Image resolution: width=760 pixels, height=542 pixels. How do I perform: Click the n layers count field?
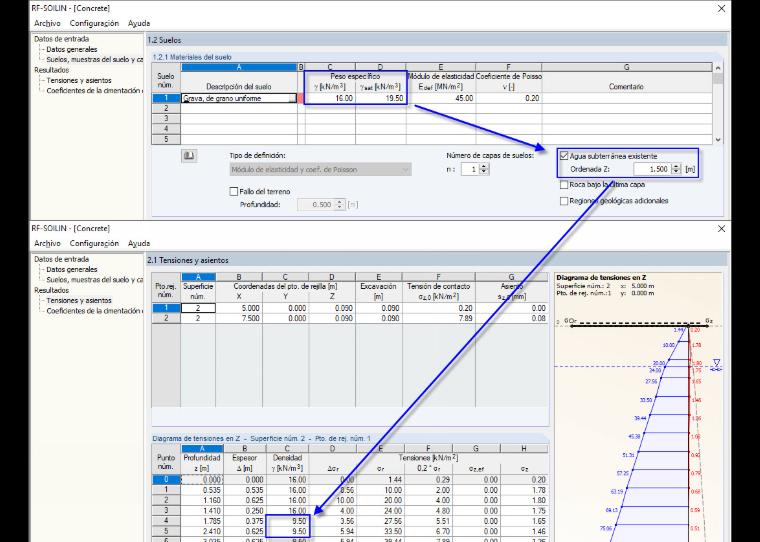pyautogui.click(x=469, y=170)
